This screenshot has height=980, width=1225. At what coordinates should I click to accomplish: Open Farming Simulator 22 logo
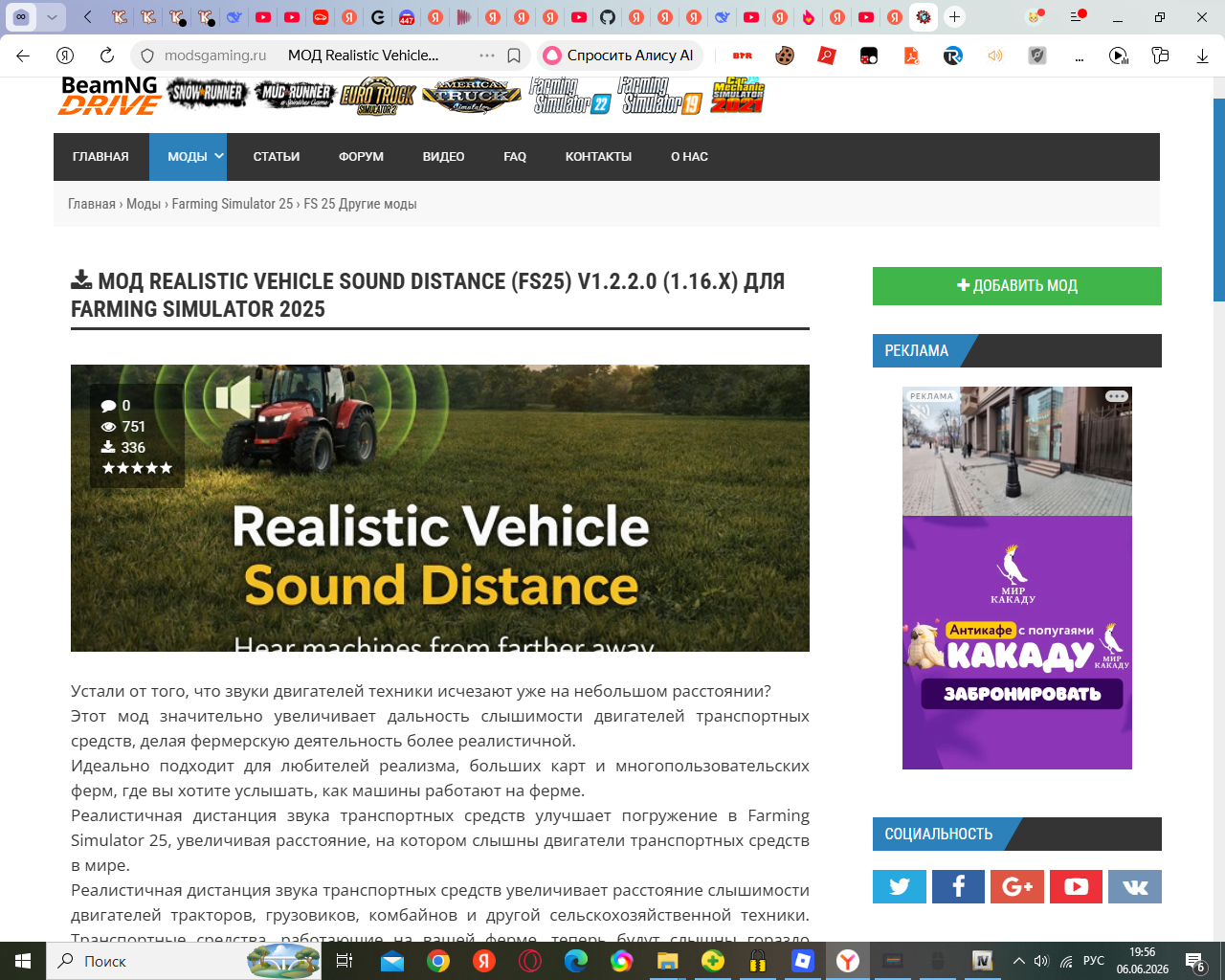click(x=570, y=96)
